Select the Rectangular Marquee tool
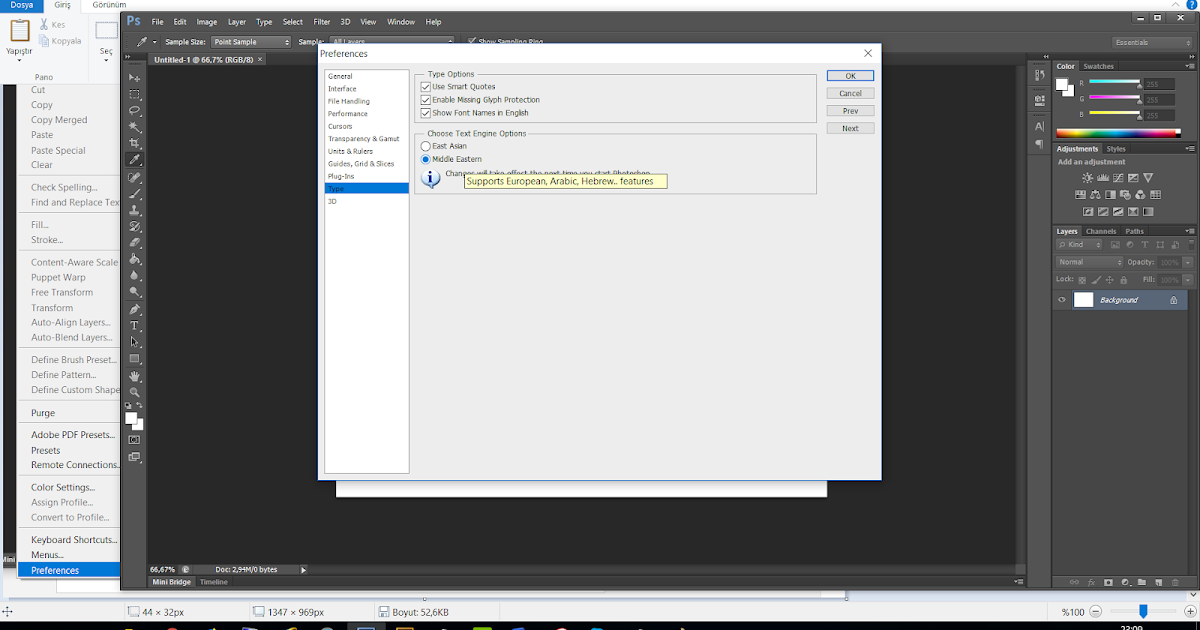The height and width of the screenshot is (630, 1200). point(134,94)
